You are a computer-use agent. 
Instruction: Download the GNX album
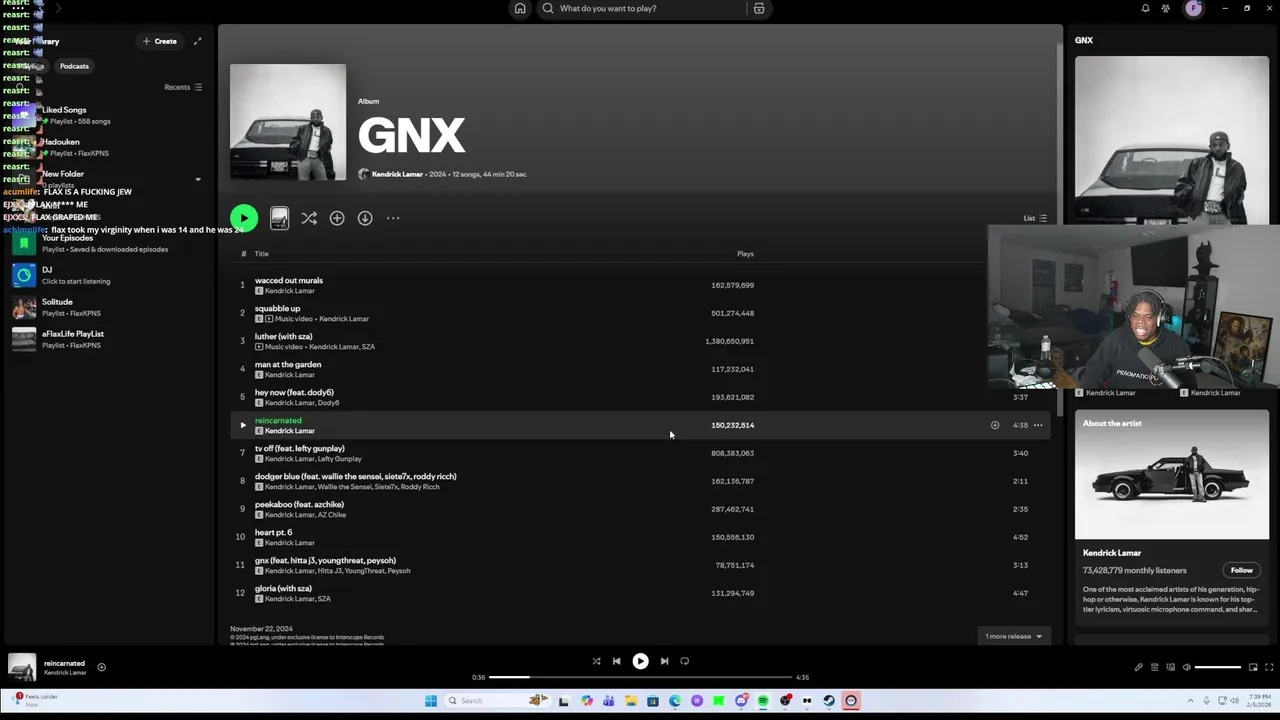click(365, 218)
